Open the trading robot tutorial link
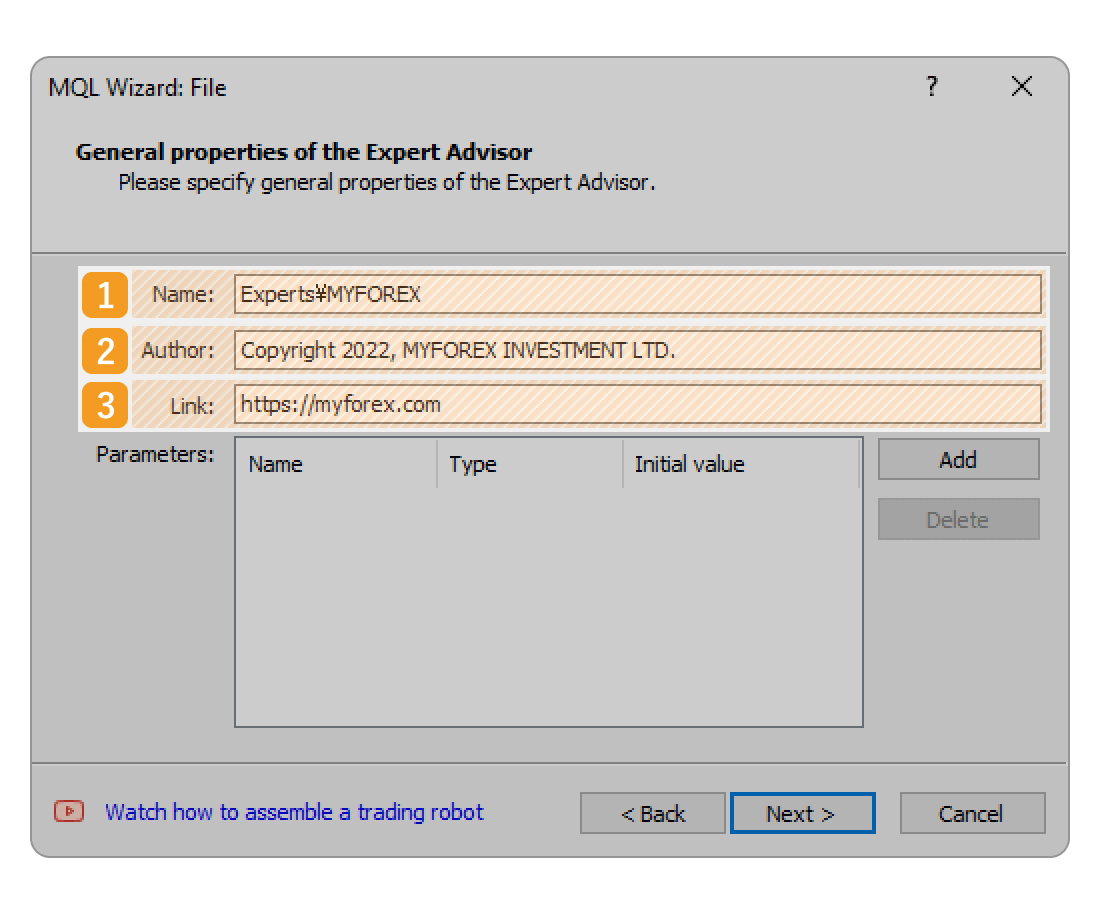Viewport: 1100px width, 914px height. [x=294, y=812]
